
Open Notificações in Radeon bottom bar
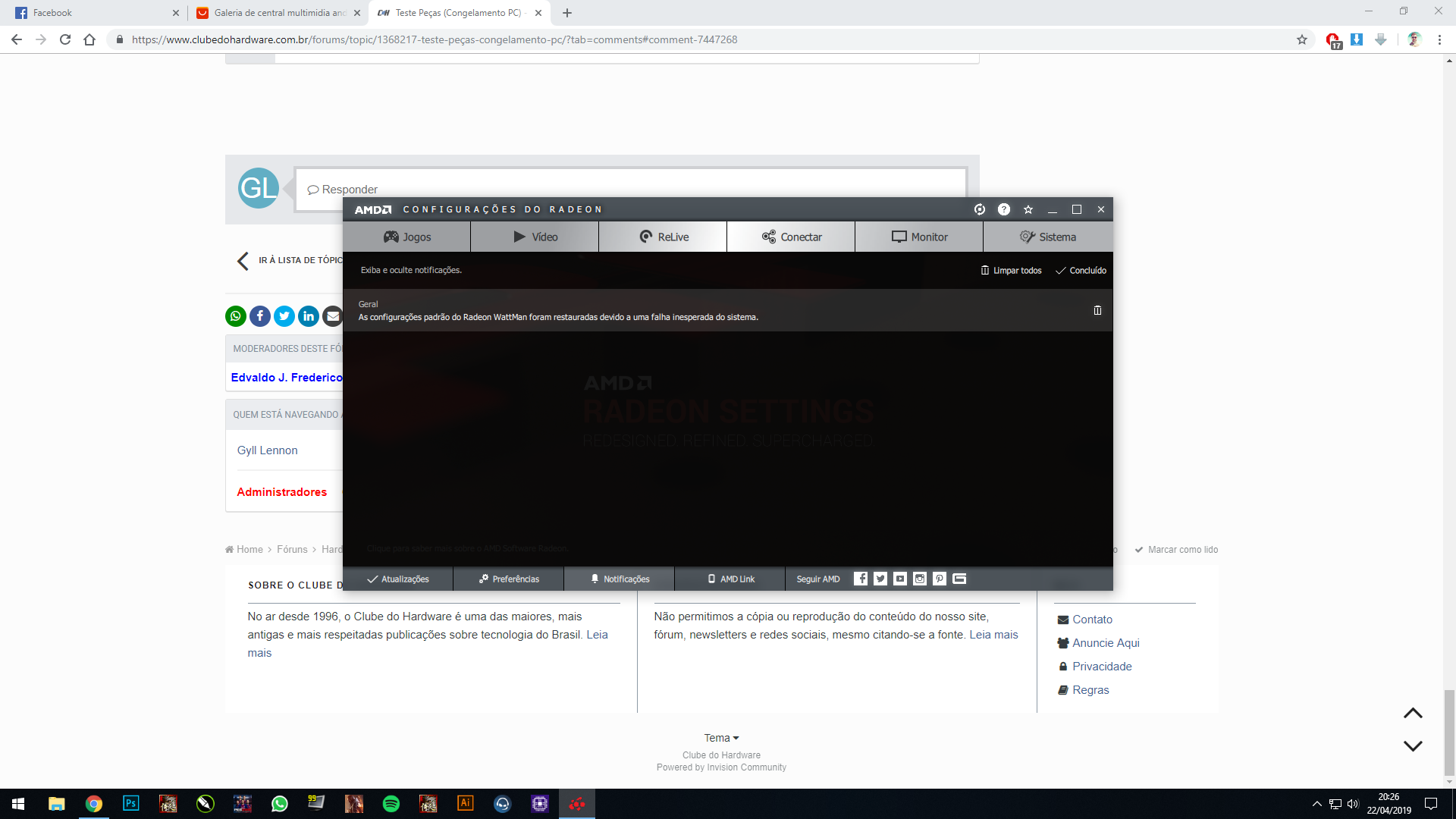click(620, 579)
